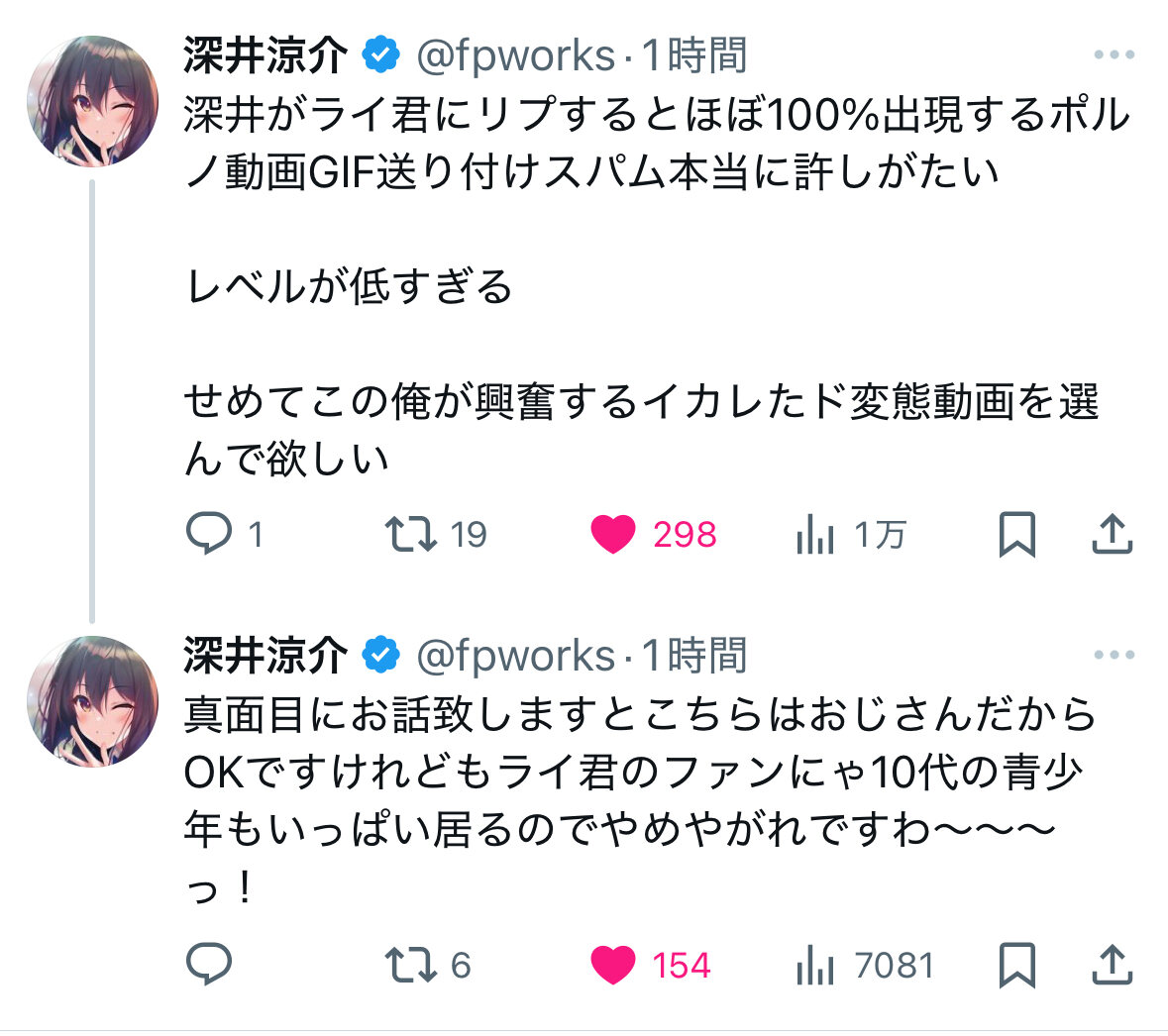The height and width of the screenshot is (1036, 1168).
Task: Retweet the second tweet with 6 reposts
Action: [x=411, y=965]
